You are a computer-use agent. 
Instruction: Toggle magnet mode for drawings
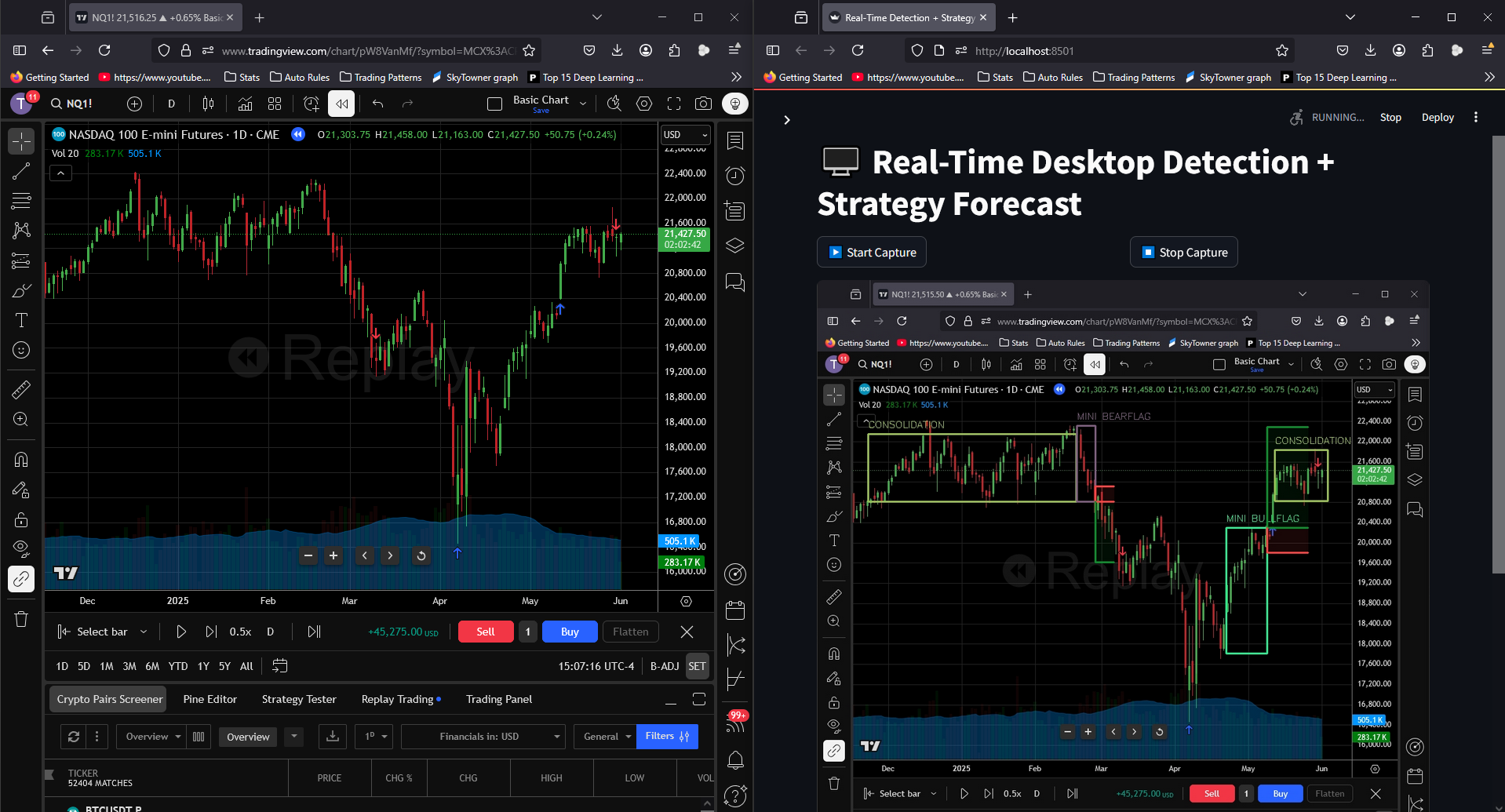point(21,460)
